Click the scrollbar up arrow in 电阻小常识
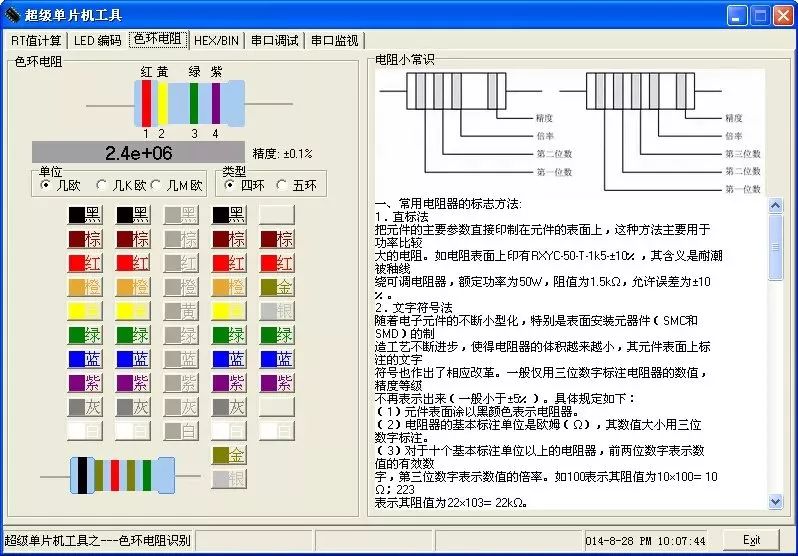798x556 pixels. [775, 206]
